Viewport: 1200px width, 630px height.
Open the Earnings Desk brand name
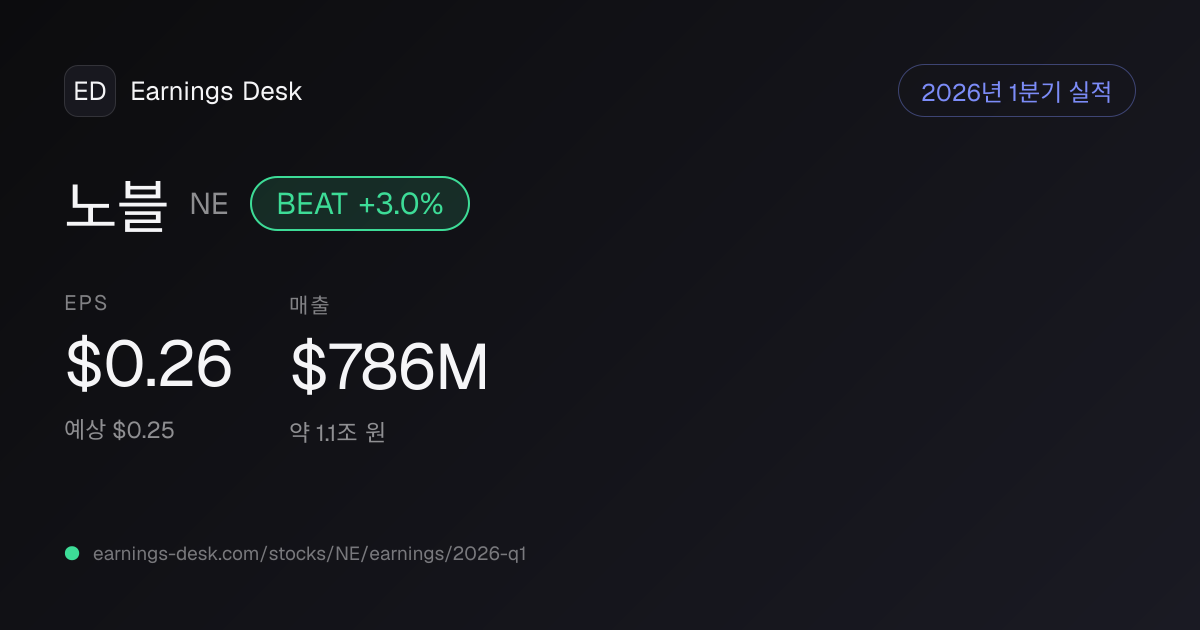216,92
